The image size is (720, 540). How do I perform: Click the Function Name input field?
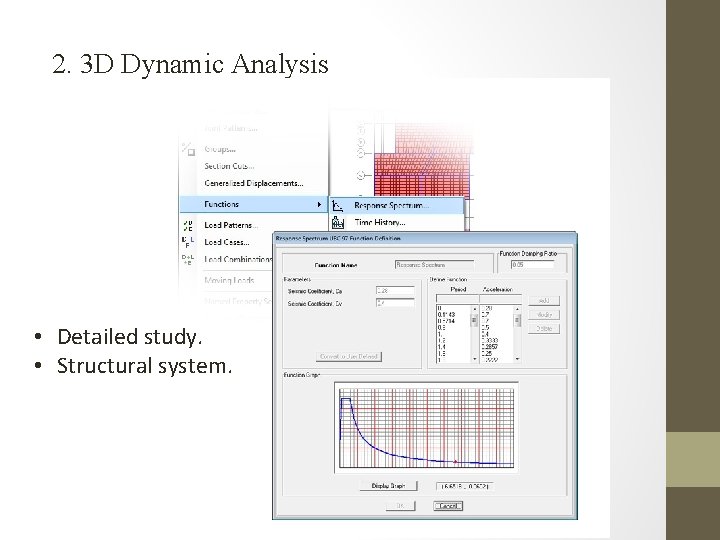coord(434,264)
